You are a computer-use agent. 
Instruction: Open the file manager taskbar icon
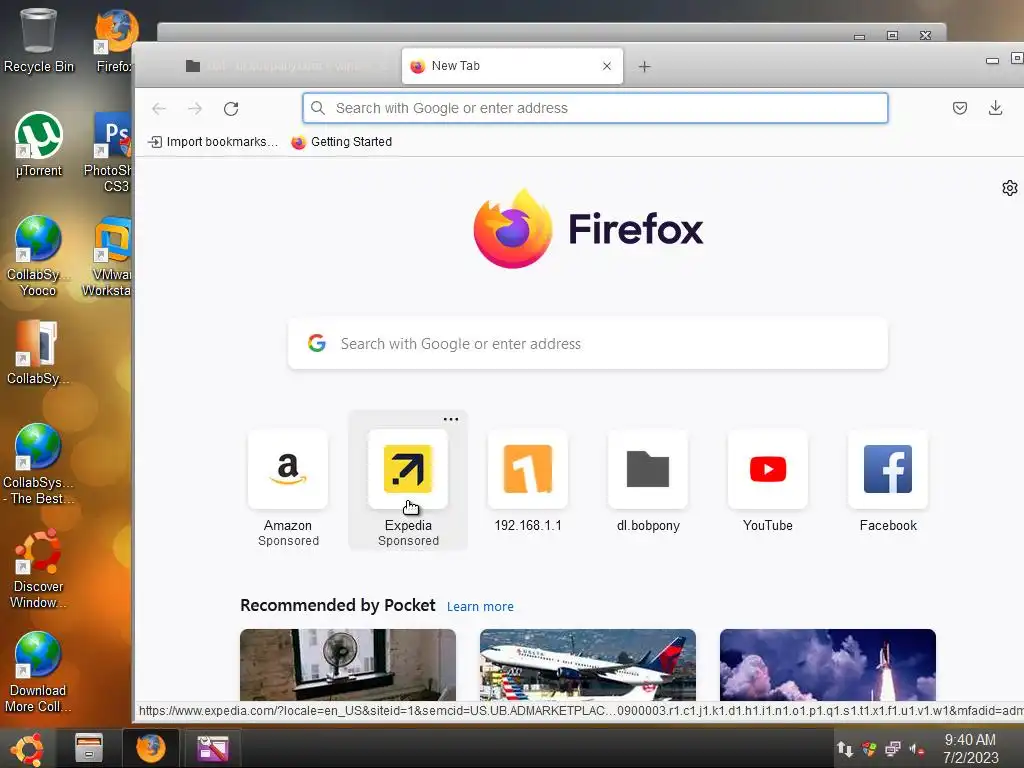pyautogui.click(x=89, y=748)
